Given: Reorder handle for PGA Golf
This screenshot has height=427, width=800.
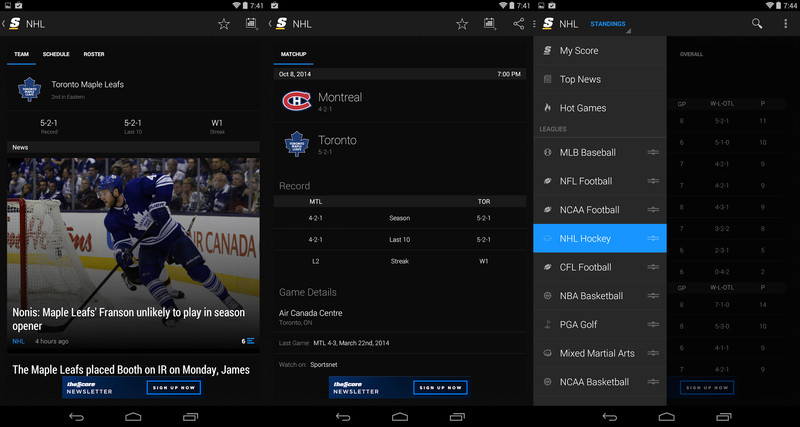Looking at the screenshot, I should coord(653,324).
